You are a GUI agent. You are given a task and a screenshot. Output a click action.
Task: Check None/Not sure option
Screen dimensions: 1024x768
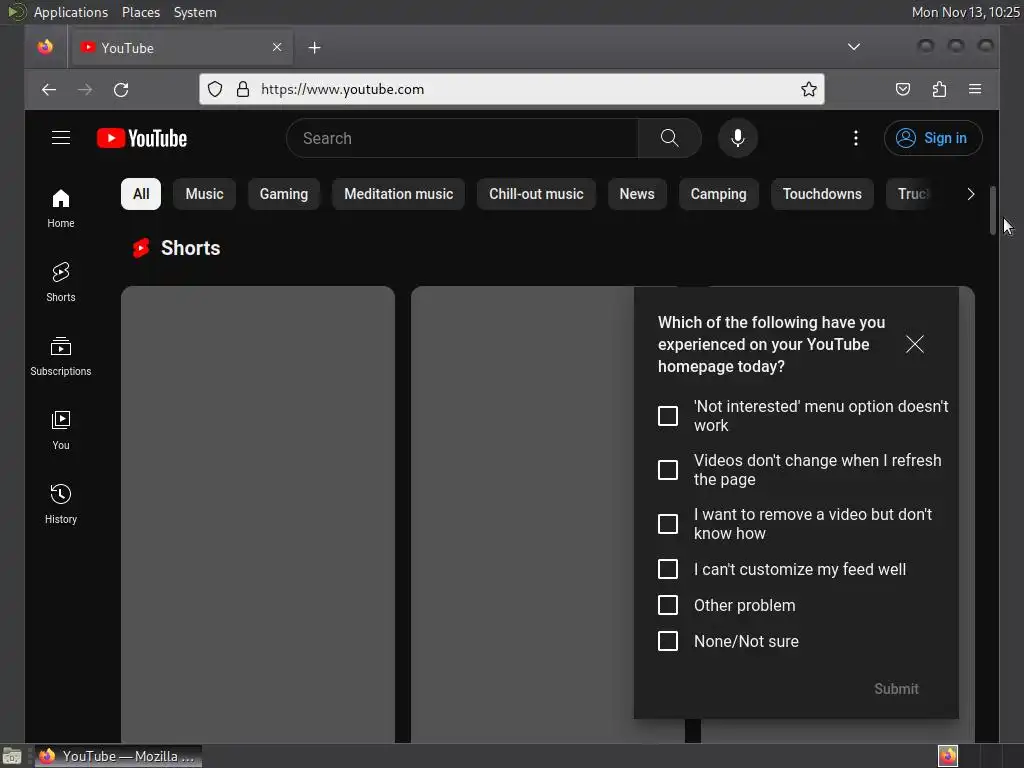pyautogui.click(x=667, y=641)
